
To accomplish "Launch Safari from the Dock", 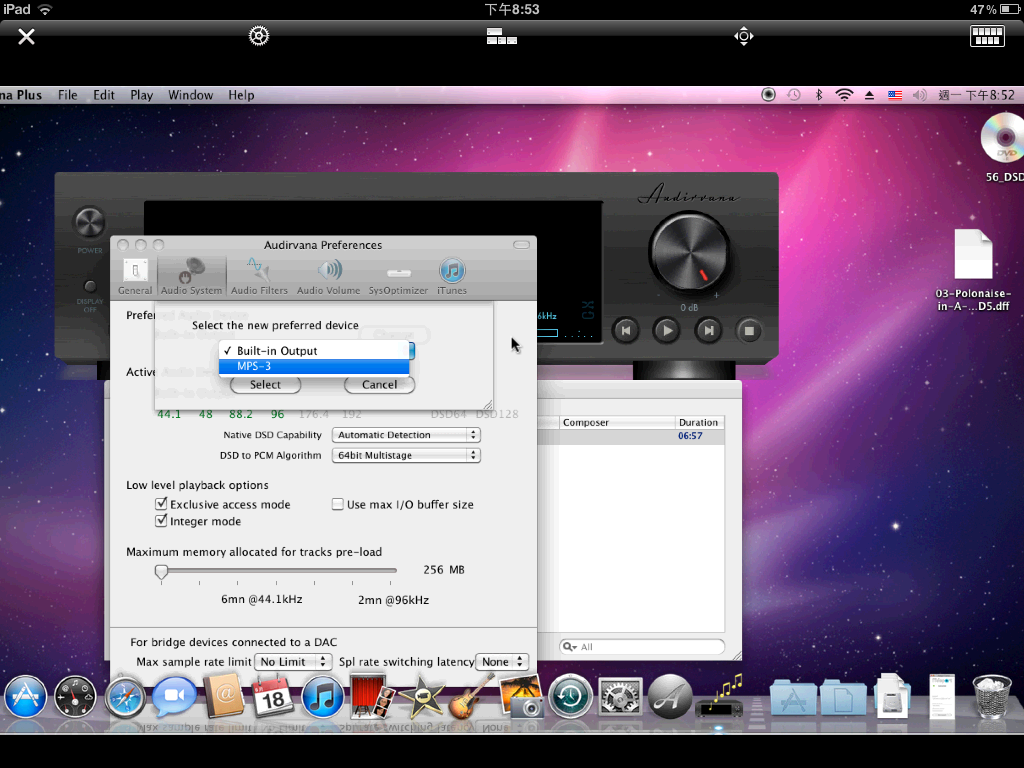I will (x=125, y=696).
